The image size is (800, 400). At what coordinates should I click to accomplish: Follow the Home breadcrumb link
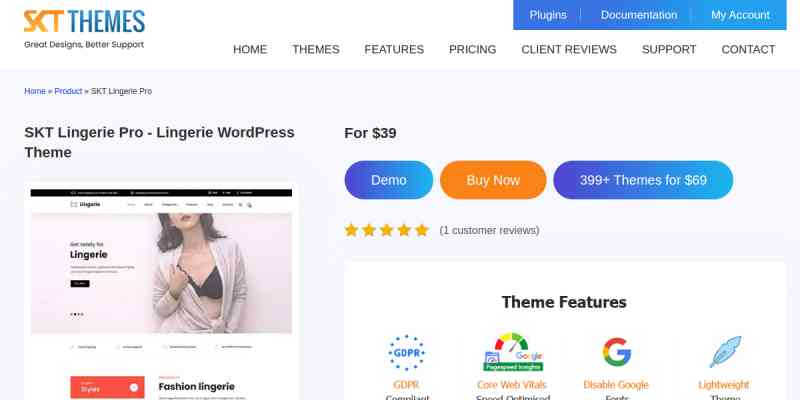click(35, 91)
